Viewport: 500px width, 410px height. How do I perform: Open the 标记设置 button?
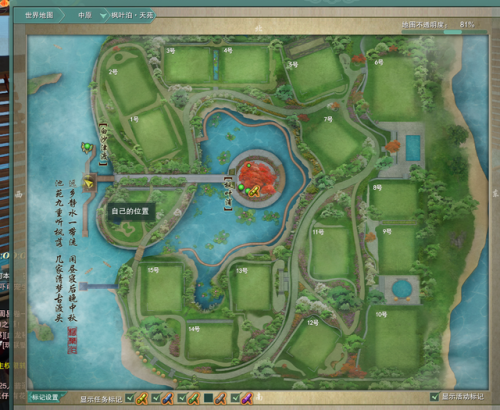[x=45, y=397]
